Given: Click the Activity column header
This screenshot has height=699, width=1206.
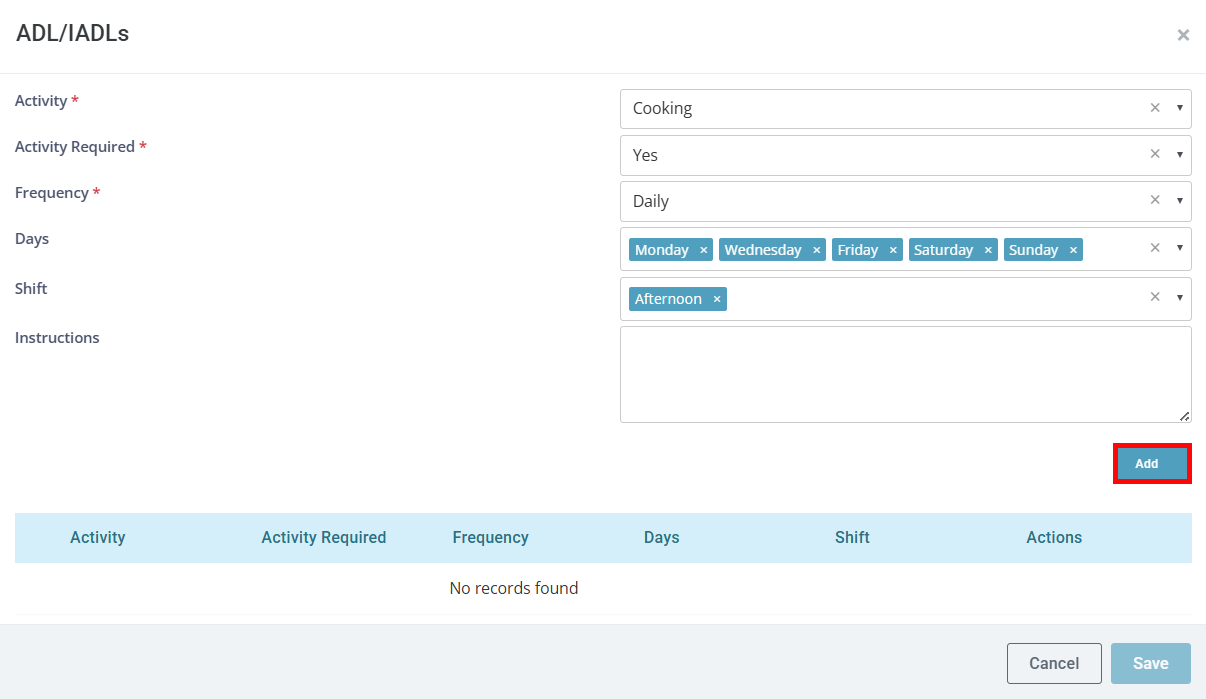Looking at the screenshot, I should click(98, 538).
